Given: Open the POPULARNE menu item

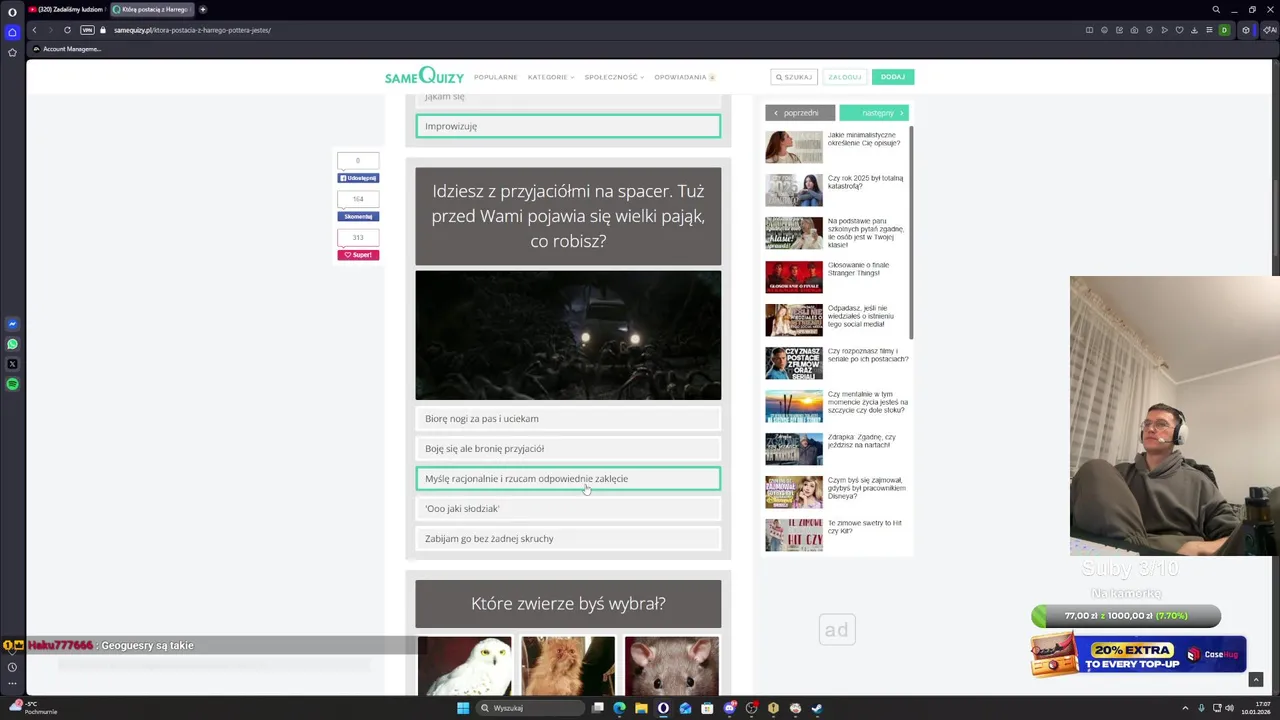Looking at the screenshot, I should 496,77.
